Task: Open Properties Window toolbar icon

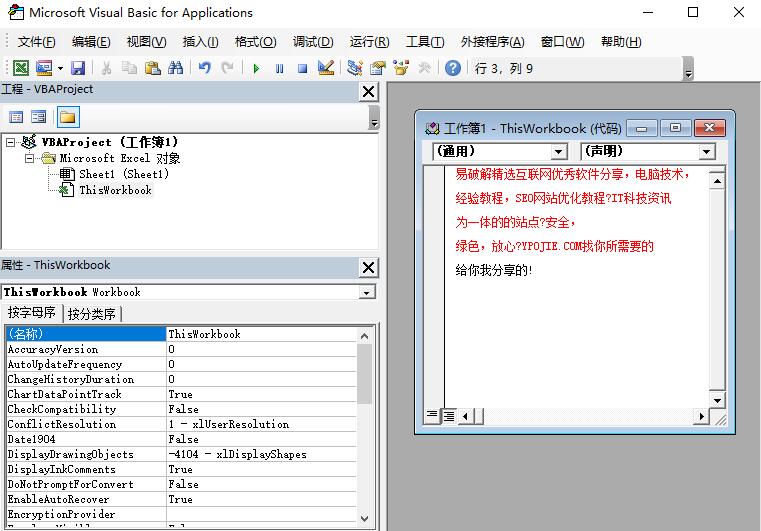Action: [378, 68]
